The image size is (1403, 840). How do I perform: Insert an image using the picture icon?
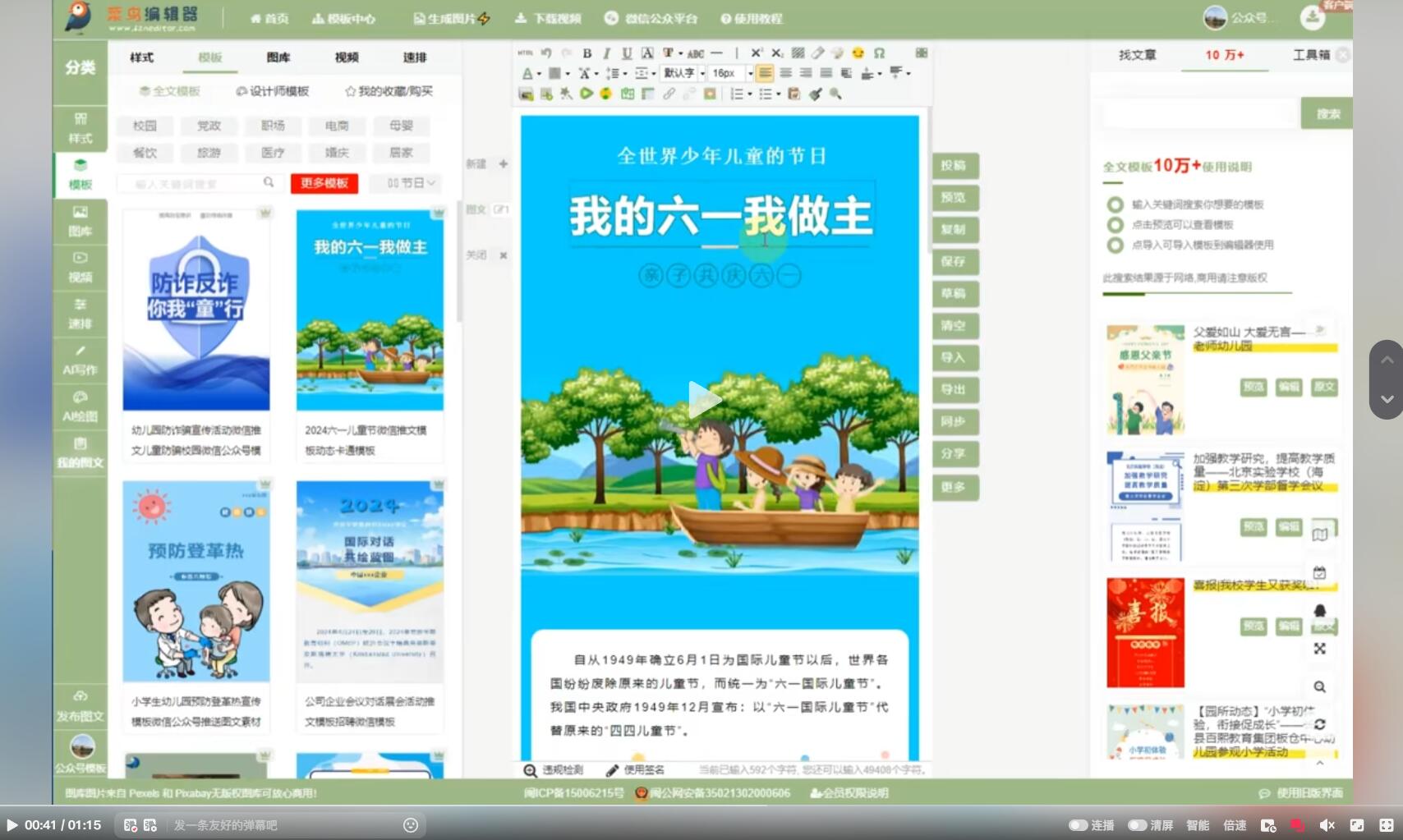(x=526, y=94)
